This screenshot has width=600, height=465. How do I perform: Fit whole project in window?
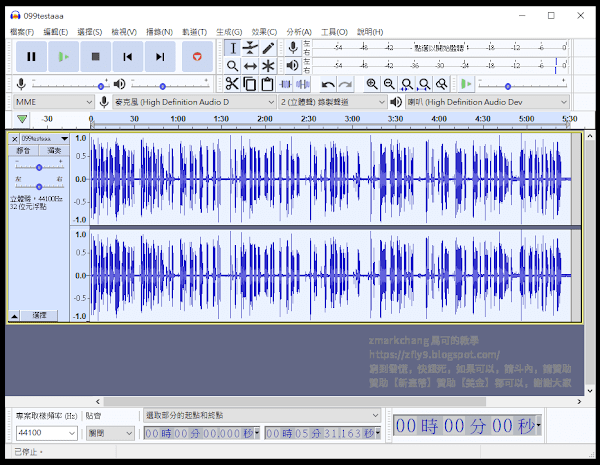[x=424, y=83]
